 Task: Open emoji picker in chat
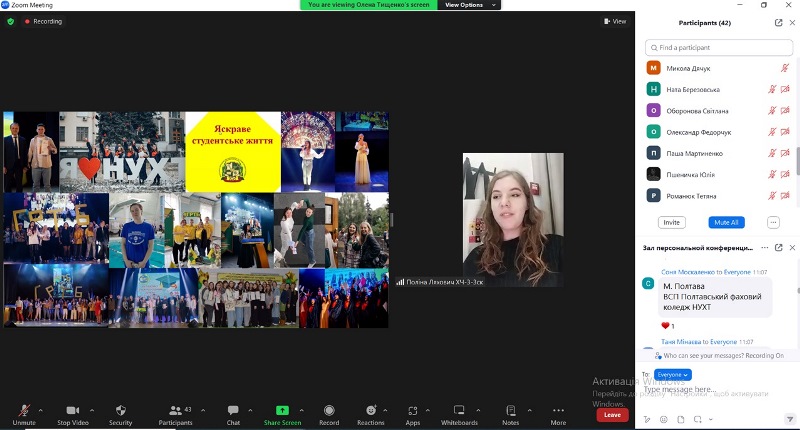[662, 419]
